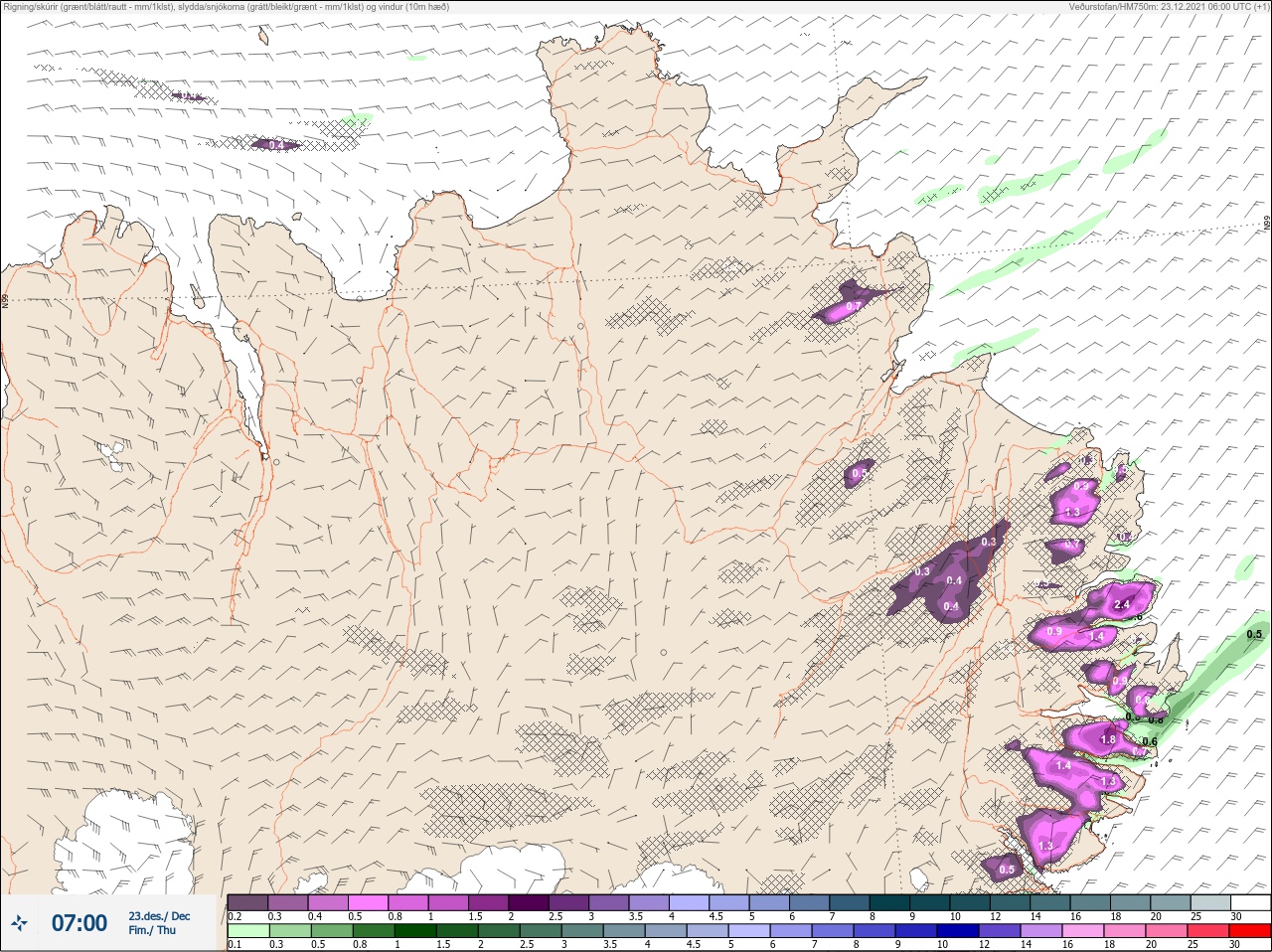
Task: Click the 1.8 precipitation value on the map
Action: click(x=1108, y=739)
